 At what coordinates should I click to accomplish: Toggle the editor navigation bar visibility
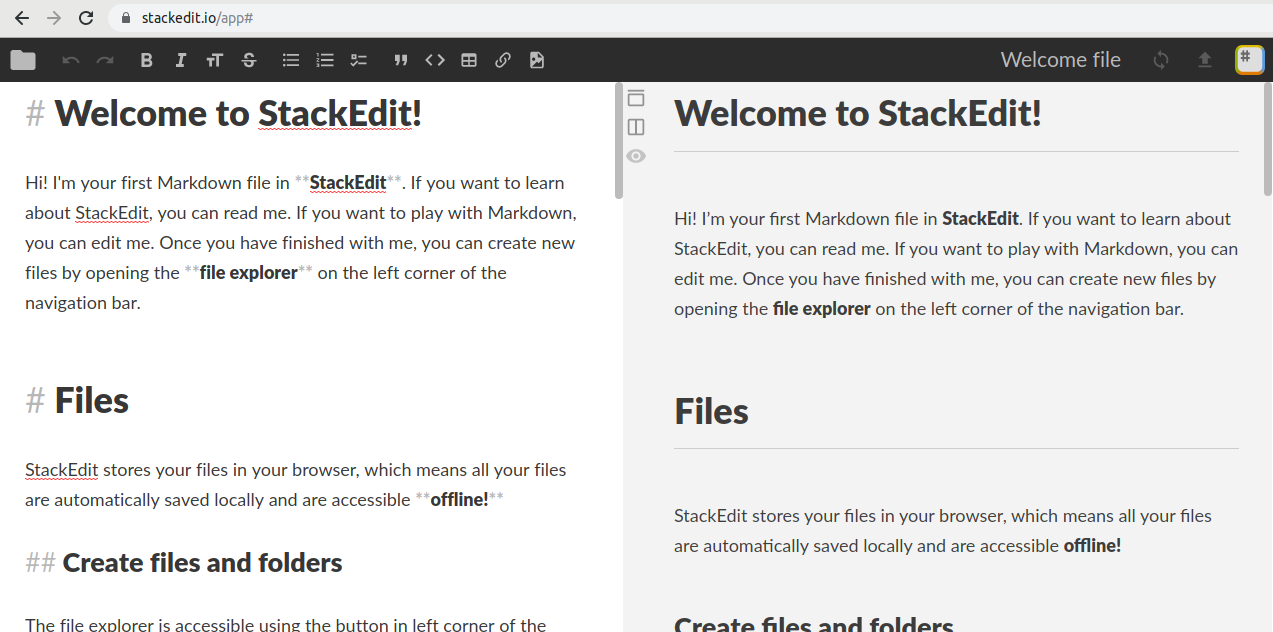[x=636, y=98]
